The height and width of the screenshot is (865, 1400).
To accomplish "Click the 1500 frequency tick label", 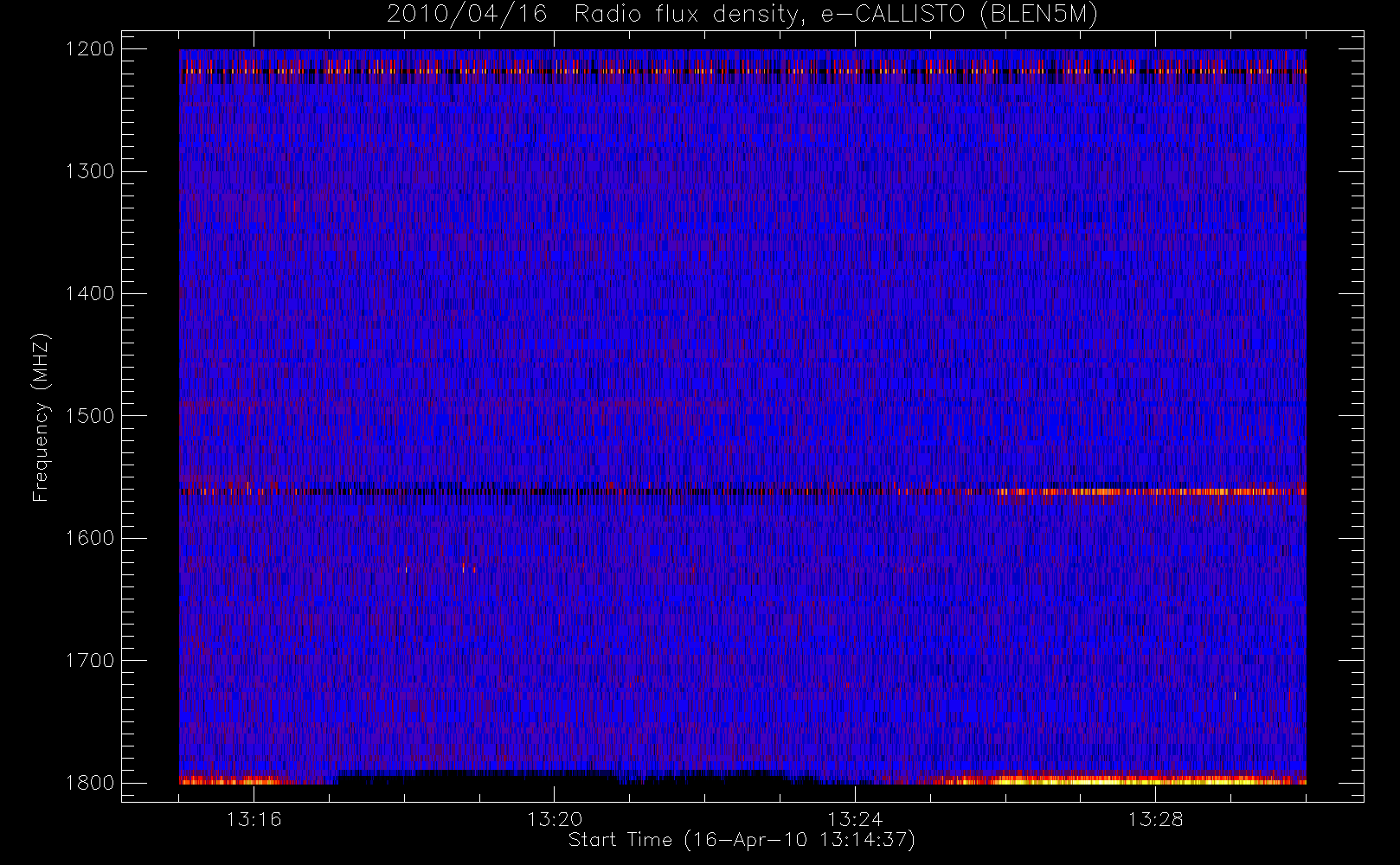I will (x=90, y=415).
